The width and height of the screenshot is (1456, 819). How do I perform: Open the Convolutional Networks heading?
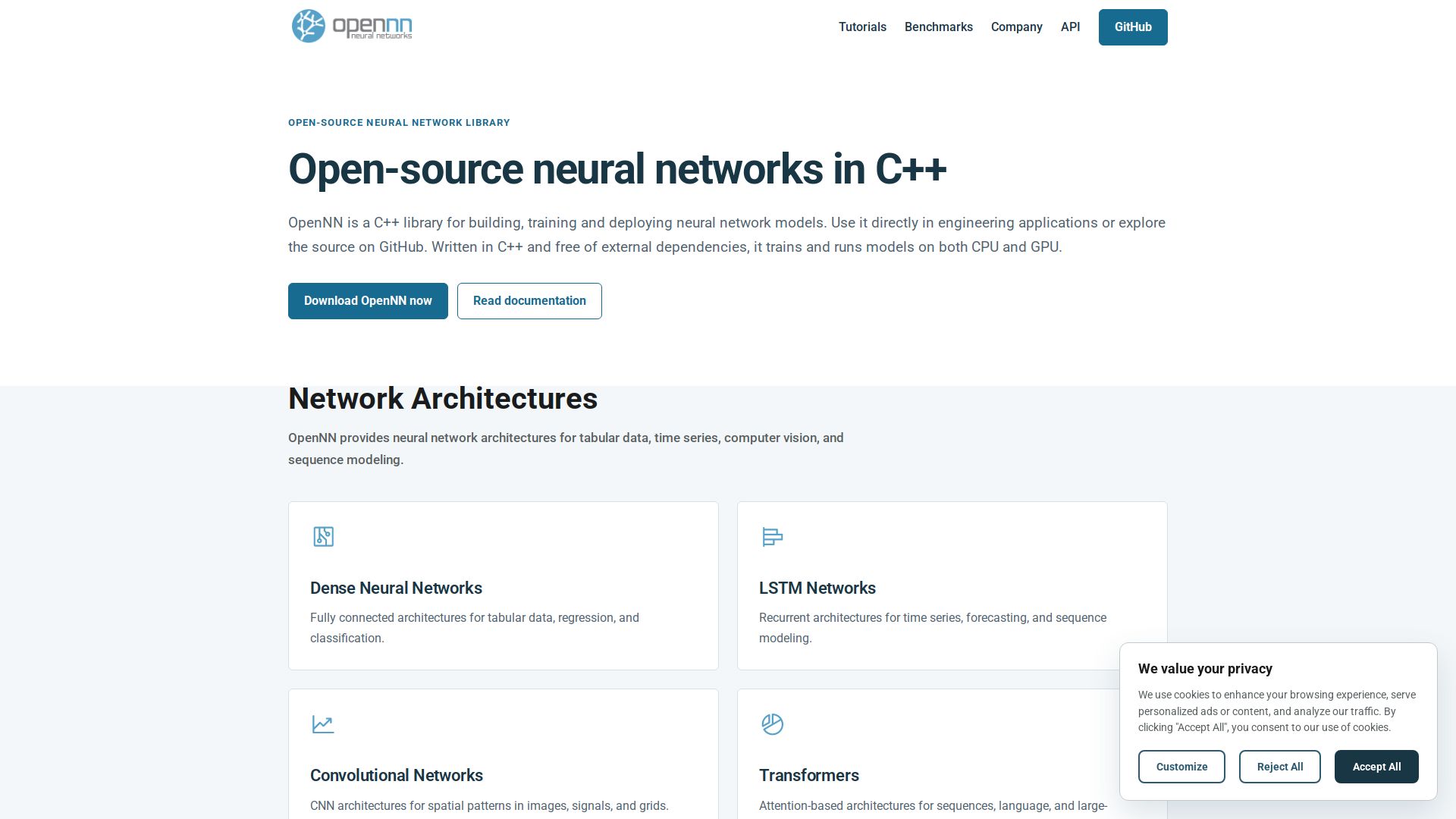[x=397, y=776]
